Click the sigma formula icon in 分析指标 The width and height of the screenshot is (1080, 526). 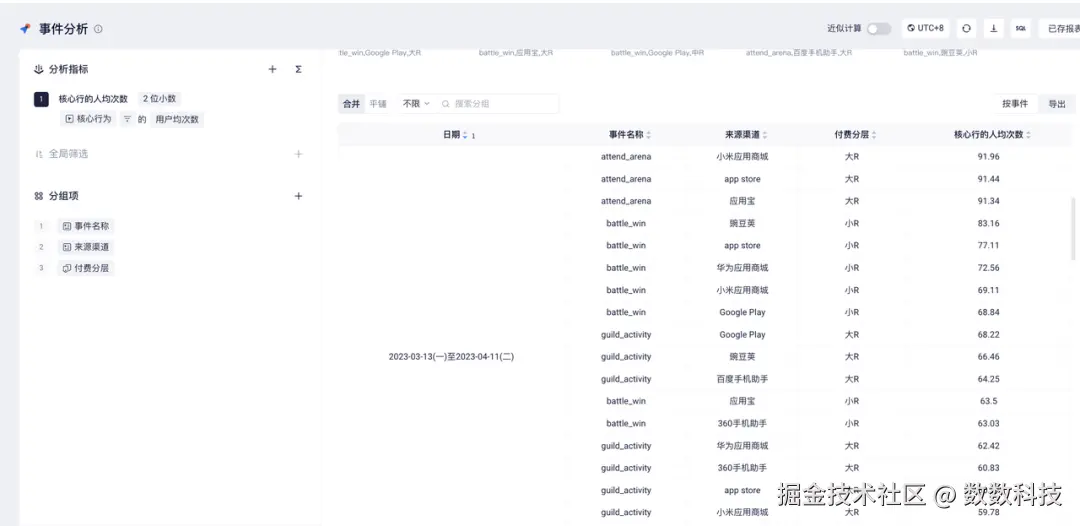click(x=298, y=70)
